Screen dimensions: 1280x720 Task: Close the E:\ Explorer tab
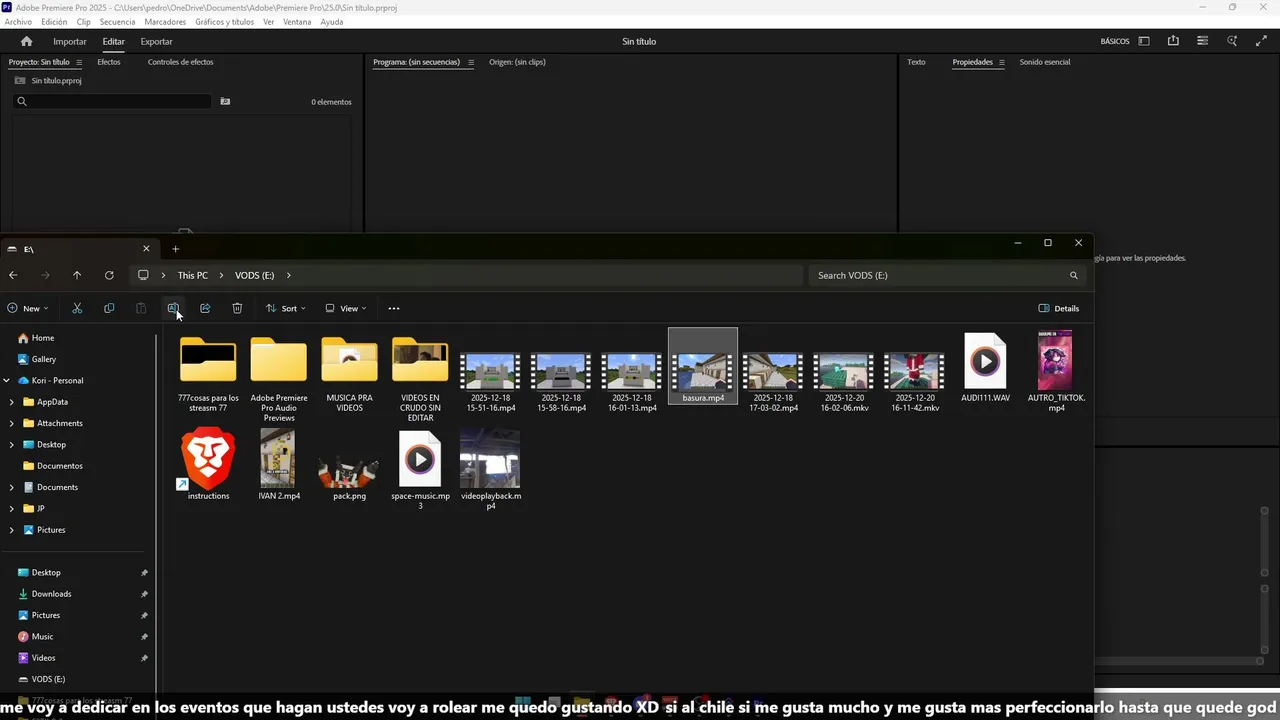tap(146, 249)
